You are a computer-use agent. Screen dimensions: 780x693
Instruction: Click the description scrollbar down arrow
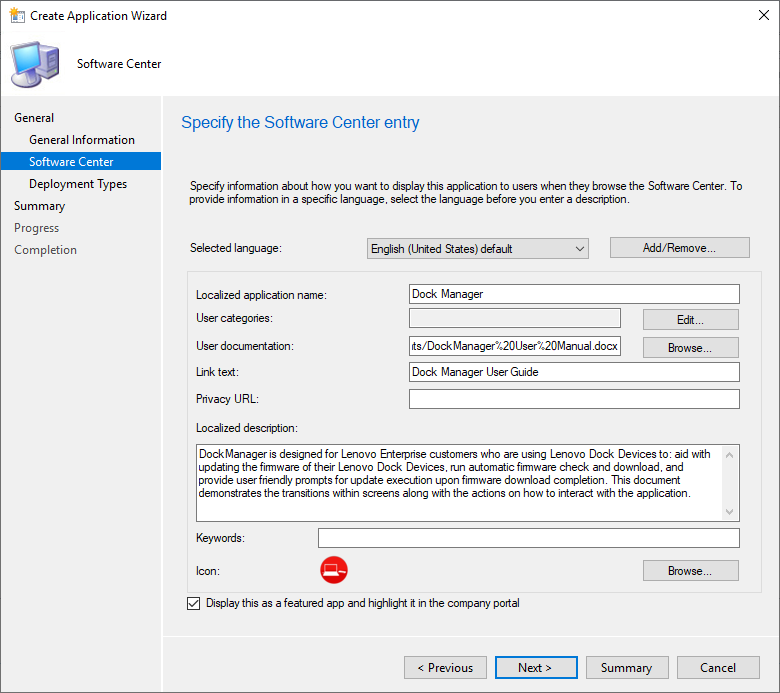coord(730,511)
